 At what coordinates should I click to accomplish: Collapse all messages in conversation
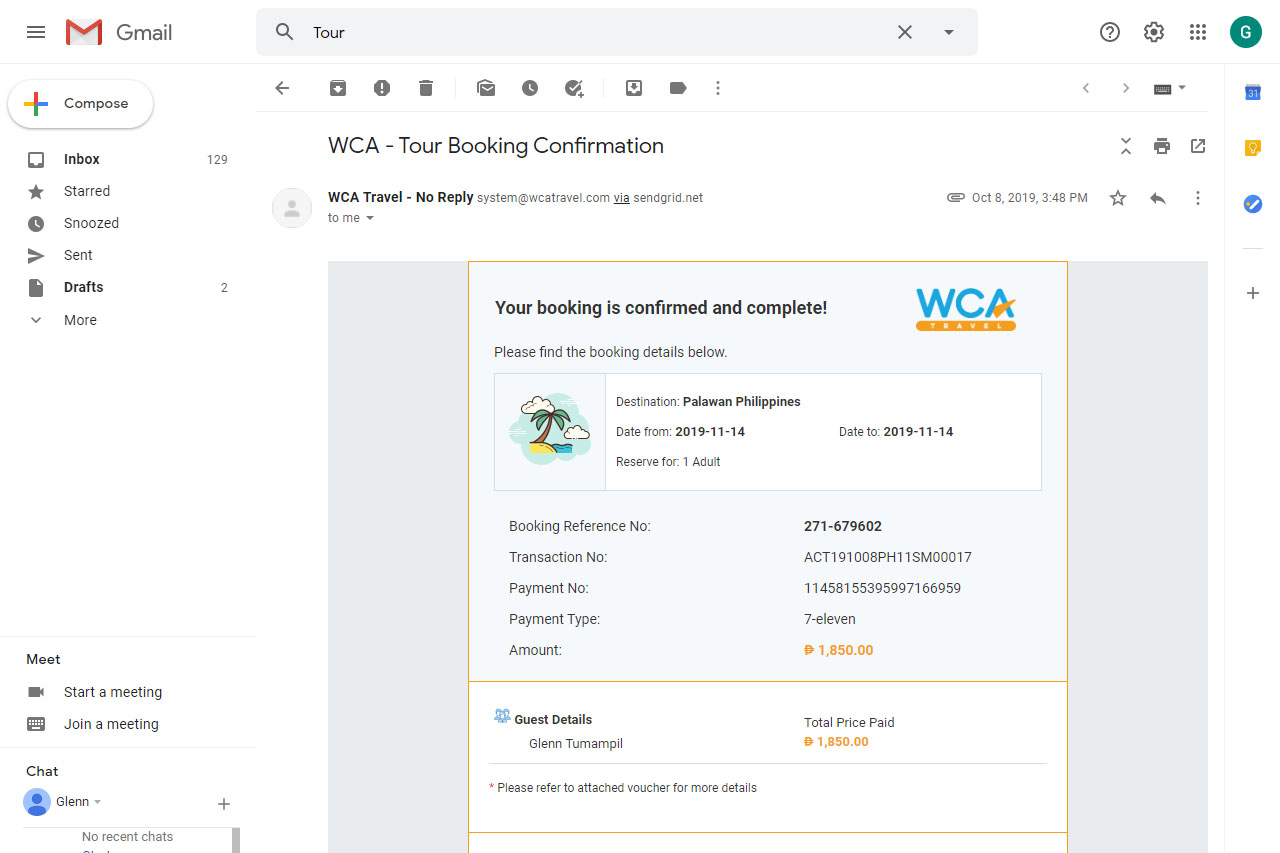pyautogui.click(x=1126, y=146)
